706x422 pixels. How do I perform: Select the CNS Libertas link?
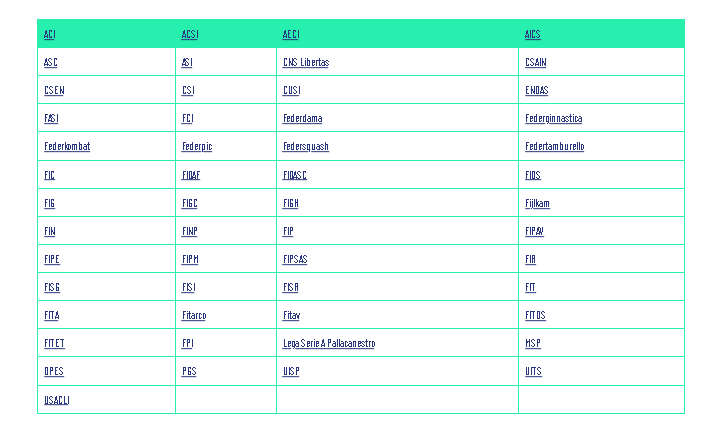(x=306, y=62)
